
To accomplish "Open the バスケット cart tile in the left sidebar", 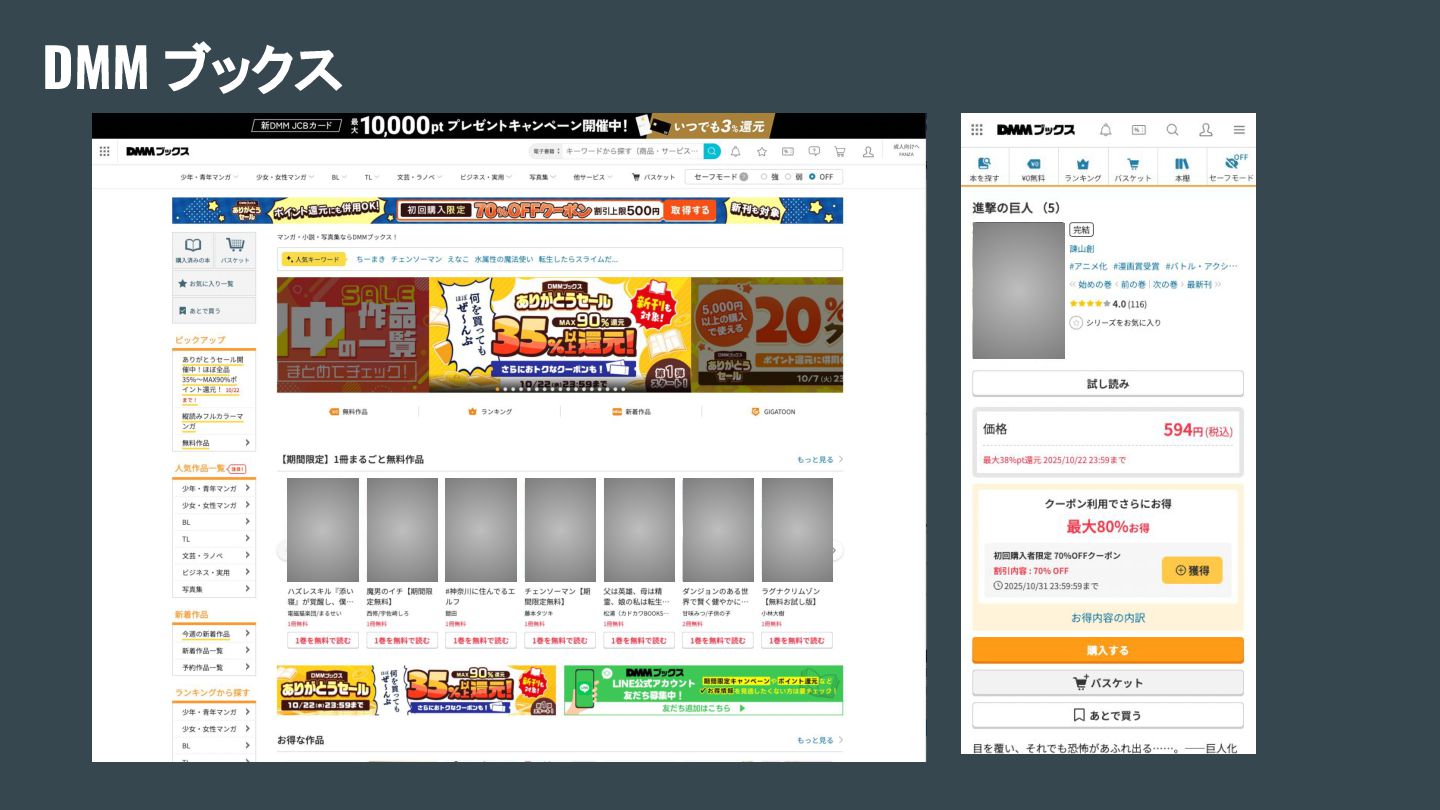I will pos(235,250).
